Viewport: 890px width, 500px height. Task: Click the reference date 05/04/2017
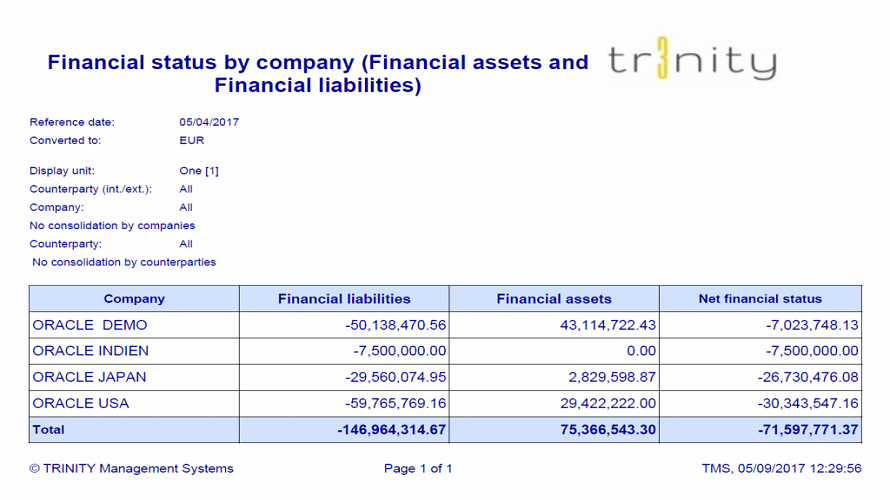point(209,122)
